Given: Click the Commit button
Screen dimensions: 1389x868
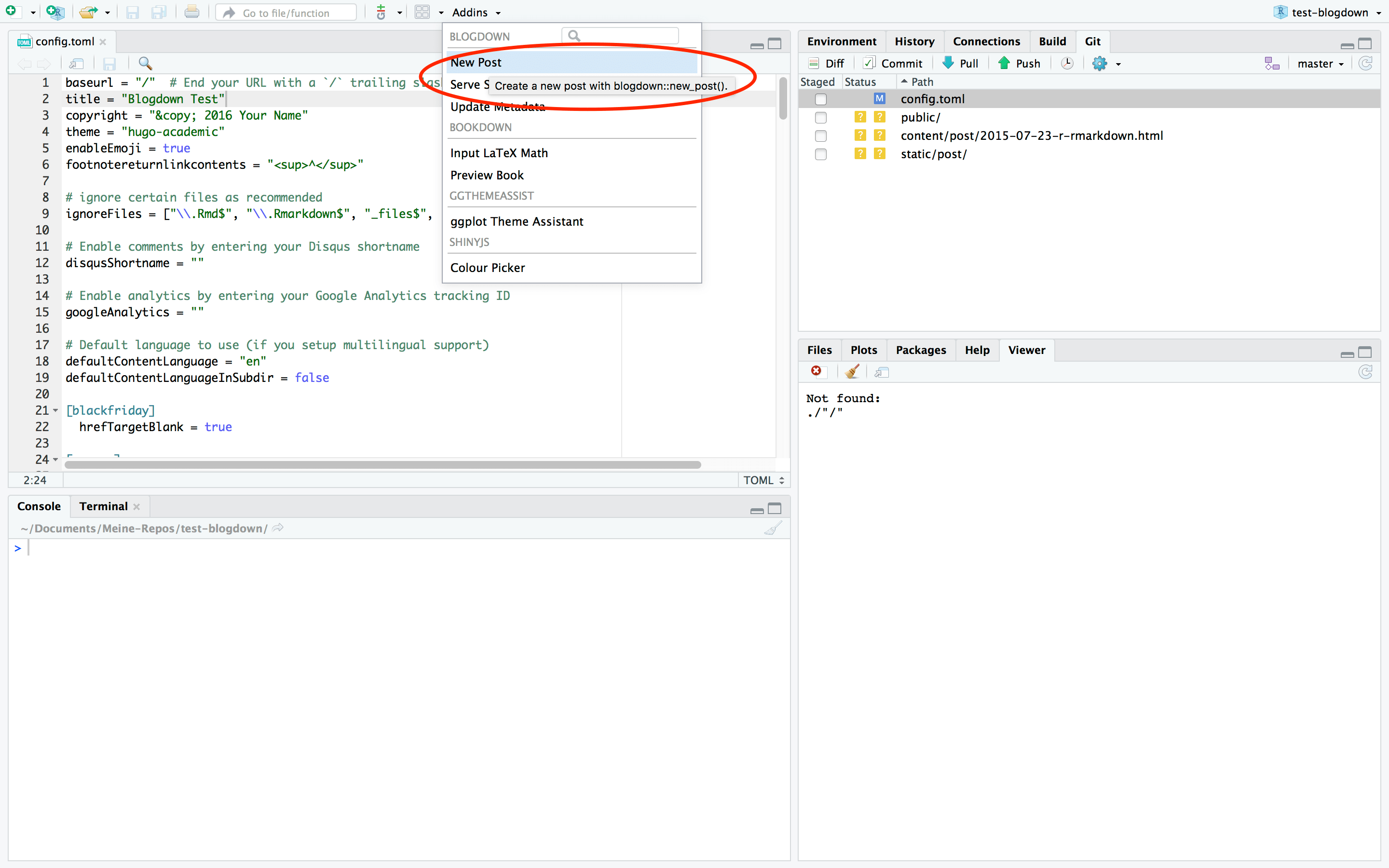Looking at the screenshot, I should click(x=893, y=63).
